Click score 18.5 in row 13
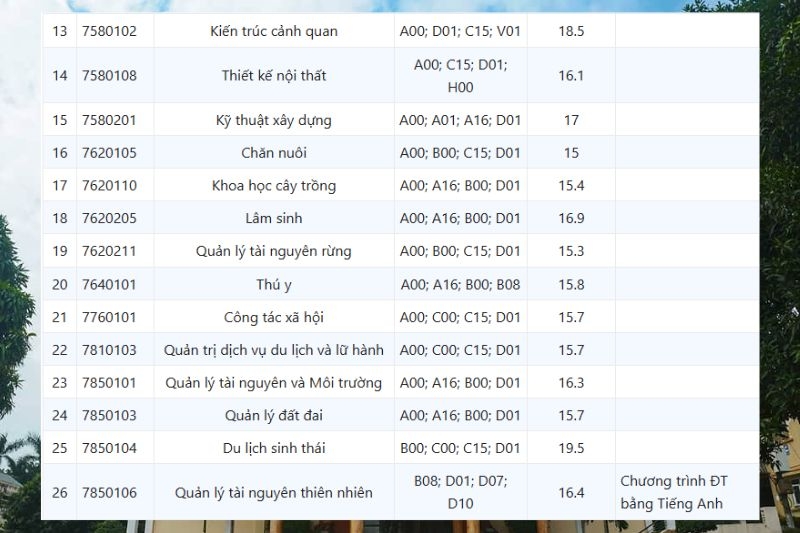Image resolution: width=800 pixels, height=533 pixels. [x=571, y=31]
